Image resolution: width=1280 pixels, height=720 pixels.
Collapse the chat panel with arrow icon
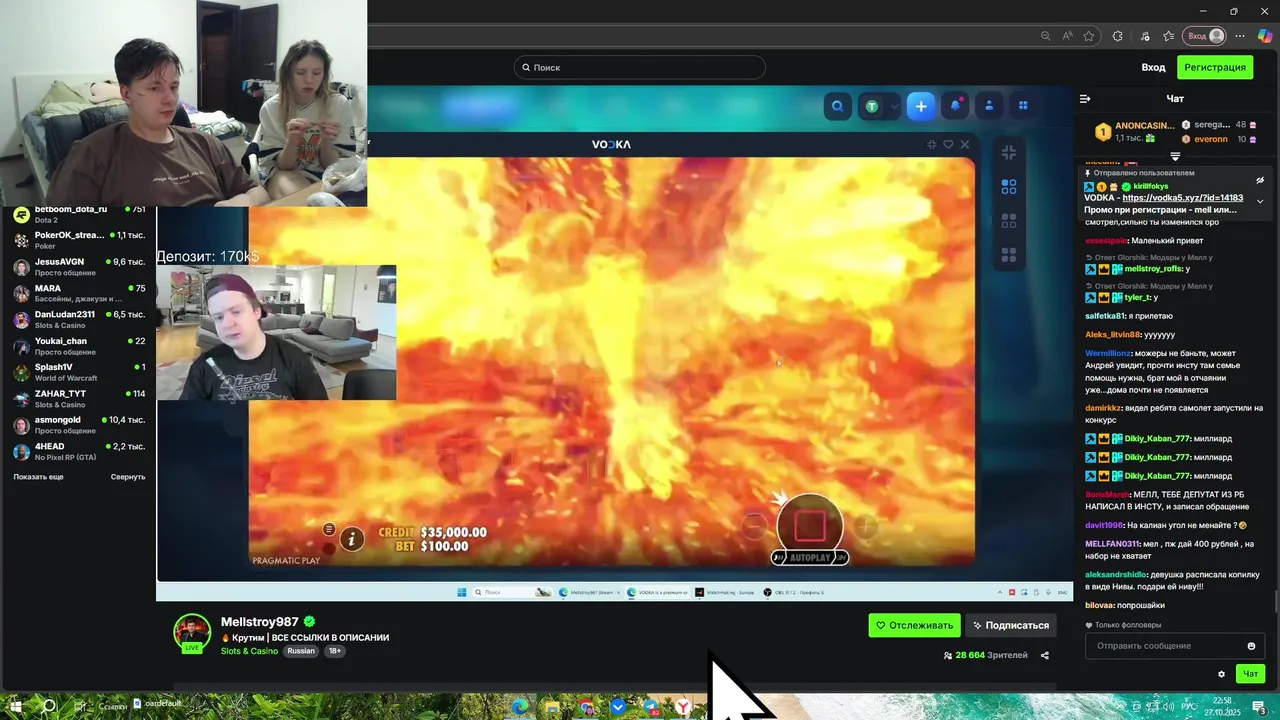[1085, 98]
